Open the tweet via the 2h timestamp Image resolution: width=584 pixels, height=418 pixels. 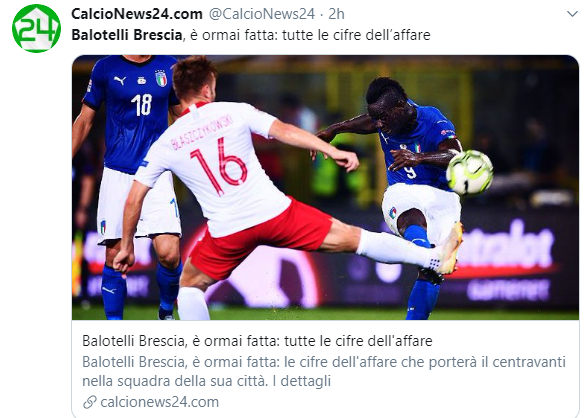click(x=336, y=14)
